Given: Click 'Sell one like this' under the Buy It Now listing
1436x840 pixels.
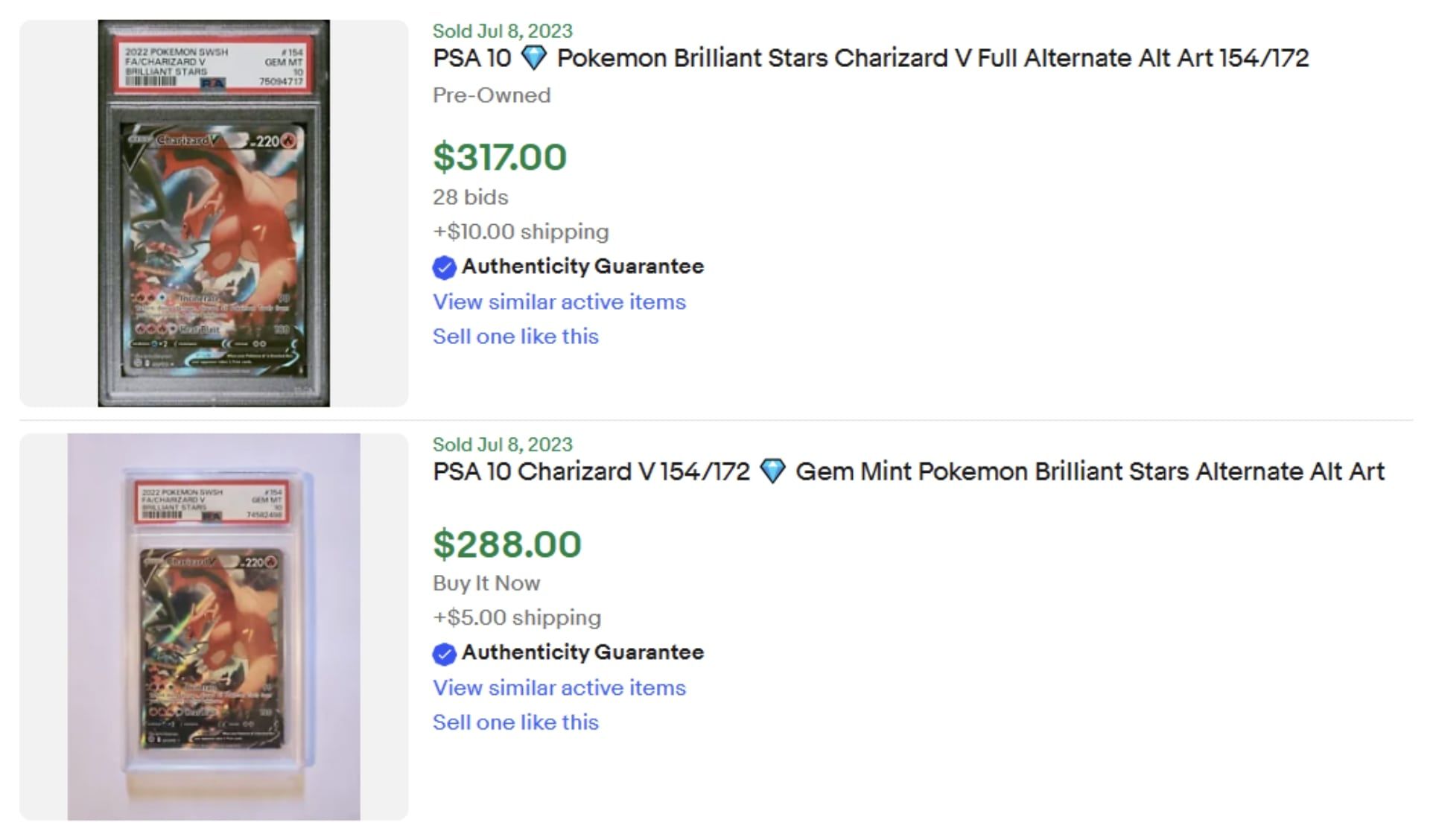Looking at the screenshot, I should tap(515, 722).
